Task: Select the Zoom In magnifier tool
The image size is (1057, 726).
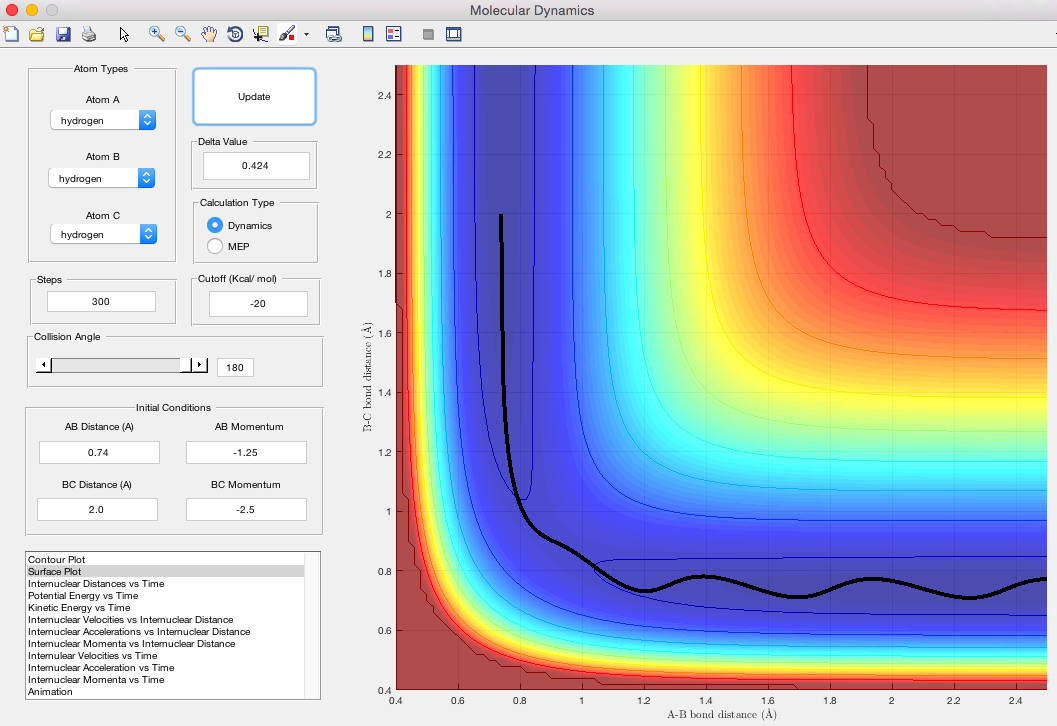Action: coord(157,34)
